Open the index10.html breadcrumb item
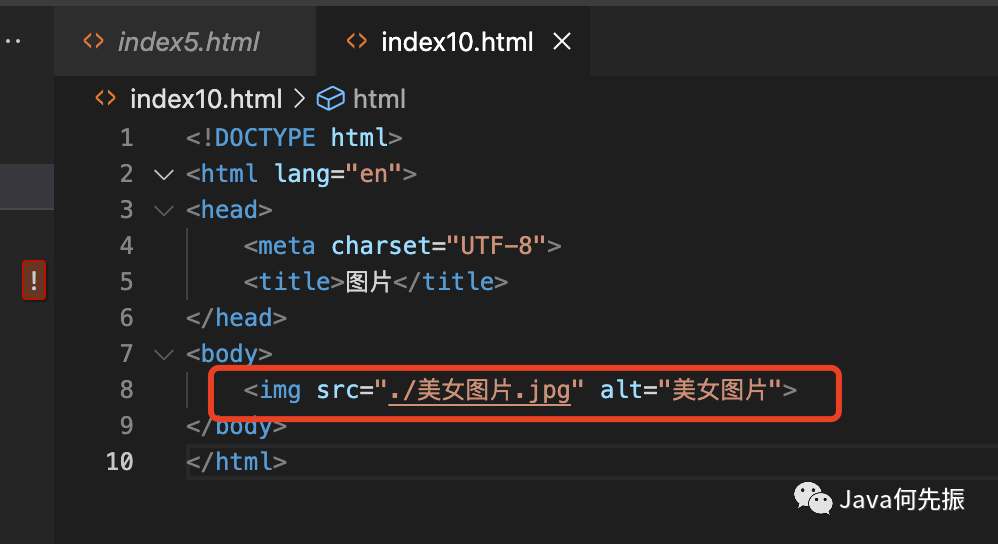 pyautogui.click(x=205, y=99)
